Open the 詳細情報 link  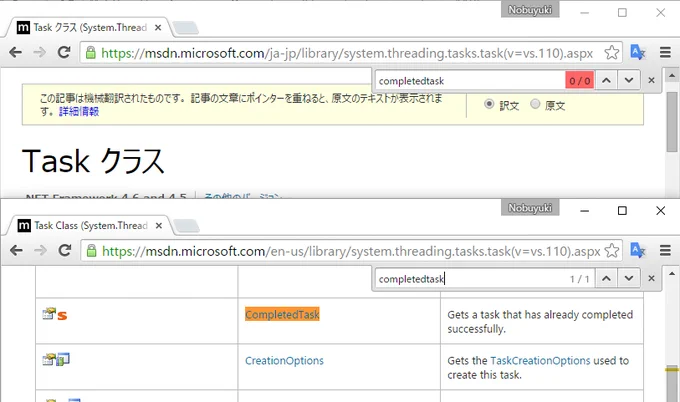(79, 111)
